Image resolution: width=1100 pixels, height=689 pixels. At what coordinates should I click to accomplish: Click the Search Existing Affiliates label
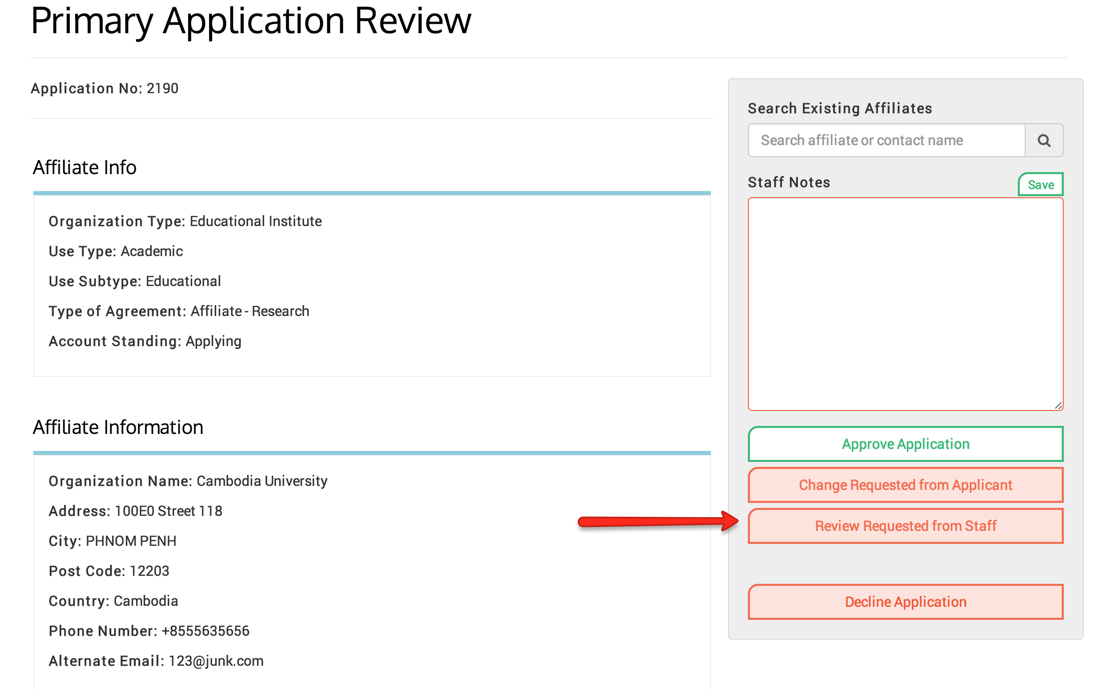pos(840,109)
